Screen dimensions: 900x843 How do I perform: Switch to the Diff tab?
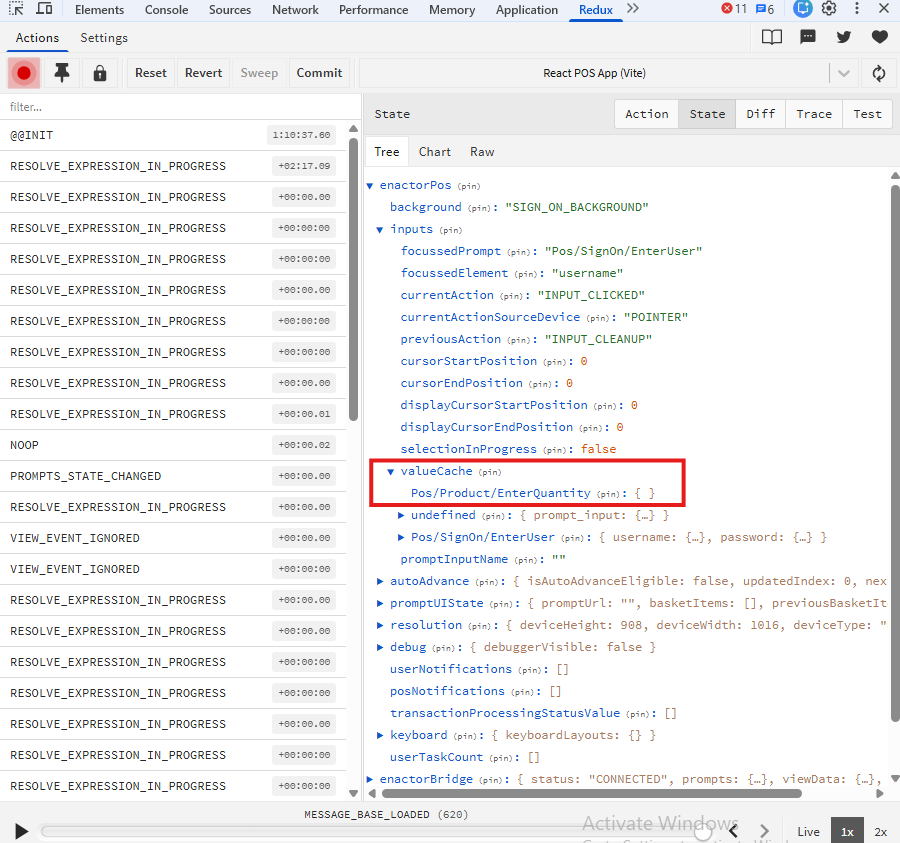point(760,114)
